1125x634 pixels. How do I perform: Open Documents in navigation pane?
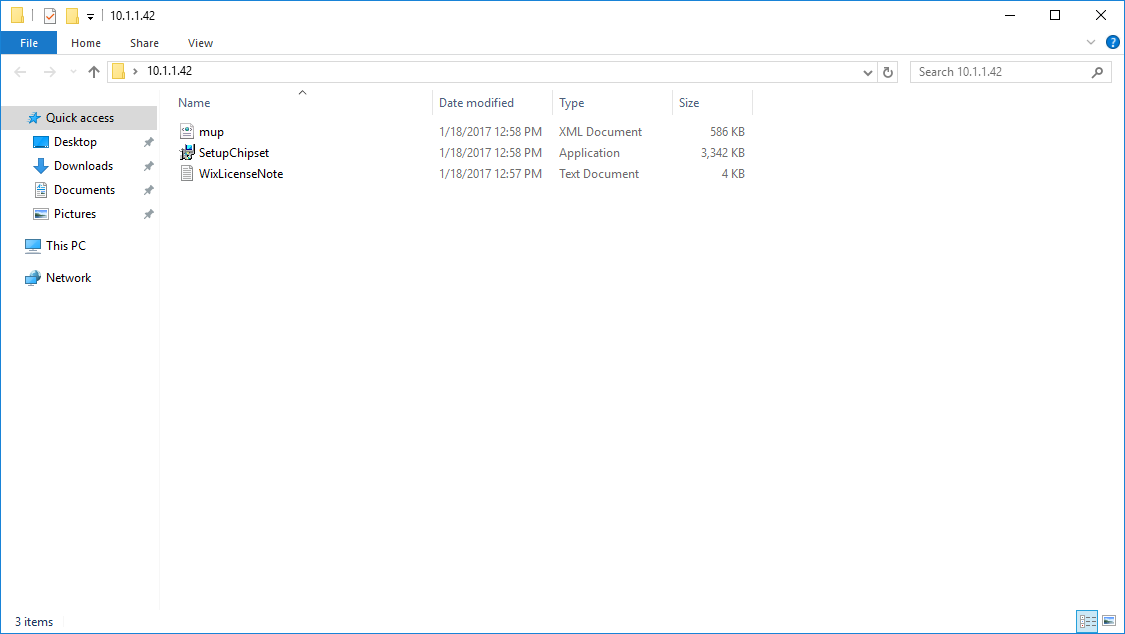point(84,190)
